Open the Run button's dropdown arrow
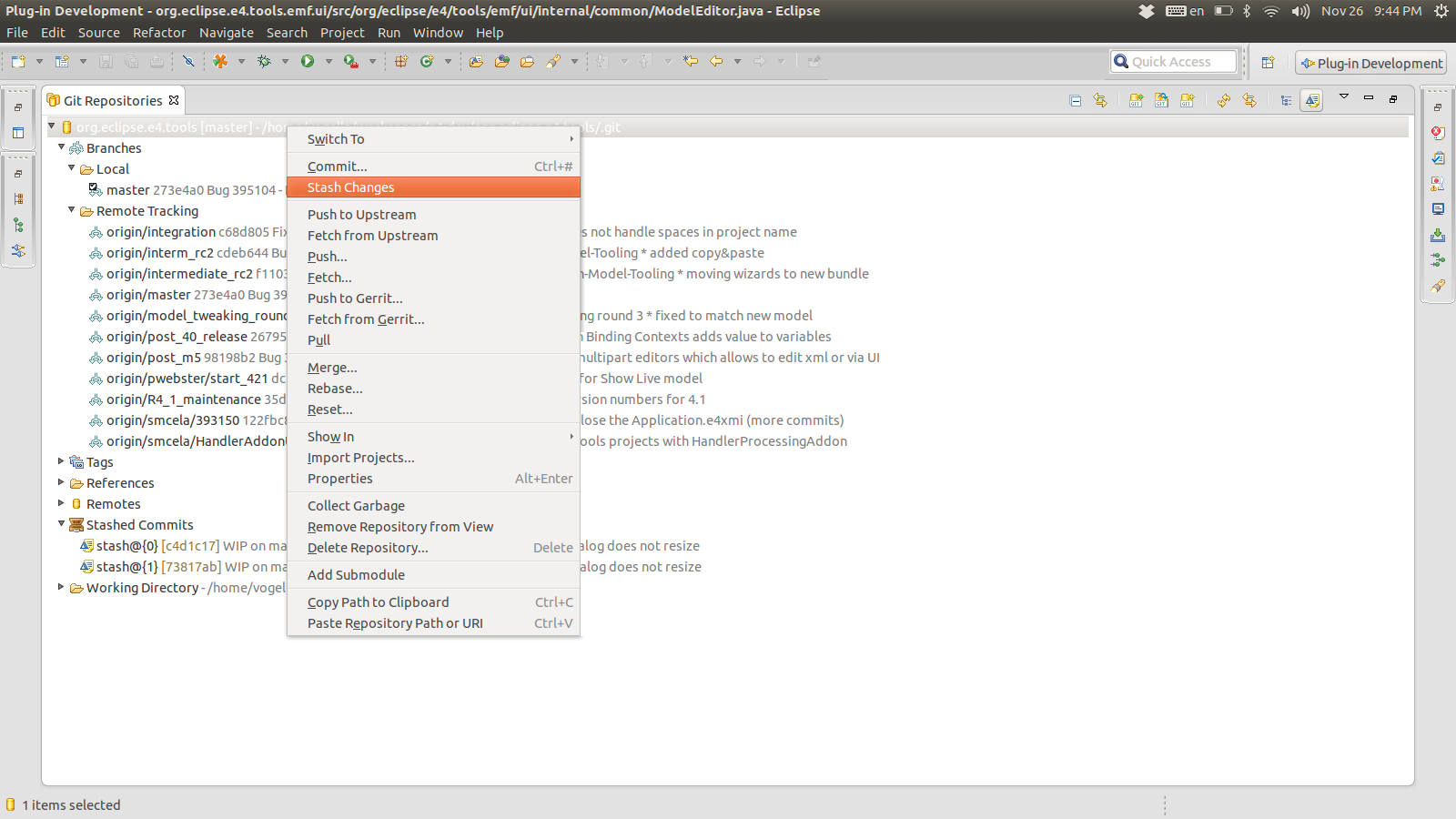 [x=329, y=61]
